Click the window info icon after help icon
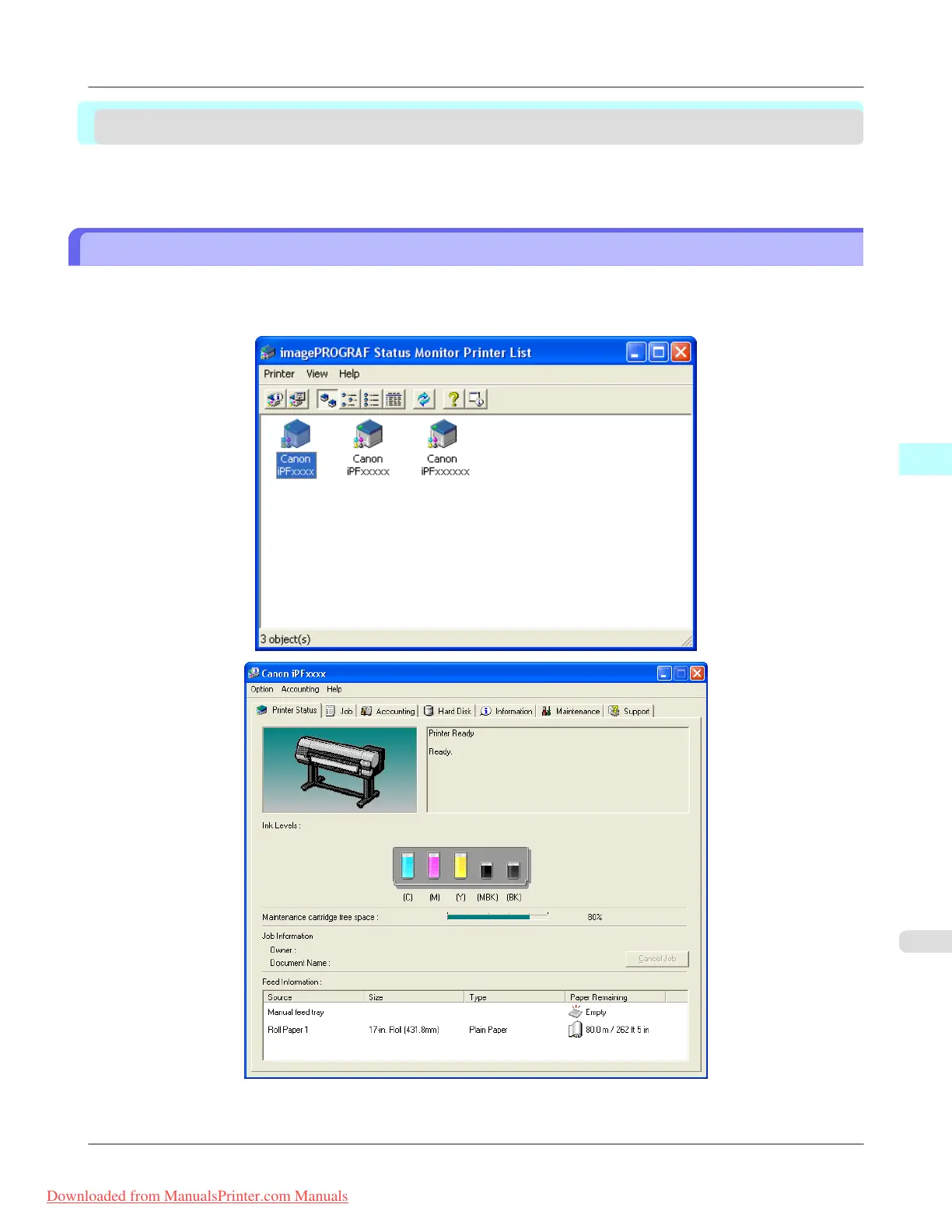This screenshot has height=1232, width=952. point(476,399)
